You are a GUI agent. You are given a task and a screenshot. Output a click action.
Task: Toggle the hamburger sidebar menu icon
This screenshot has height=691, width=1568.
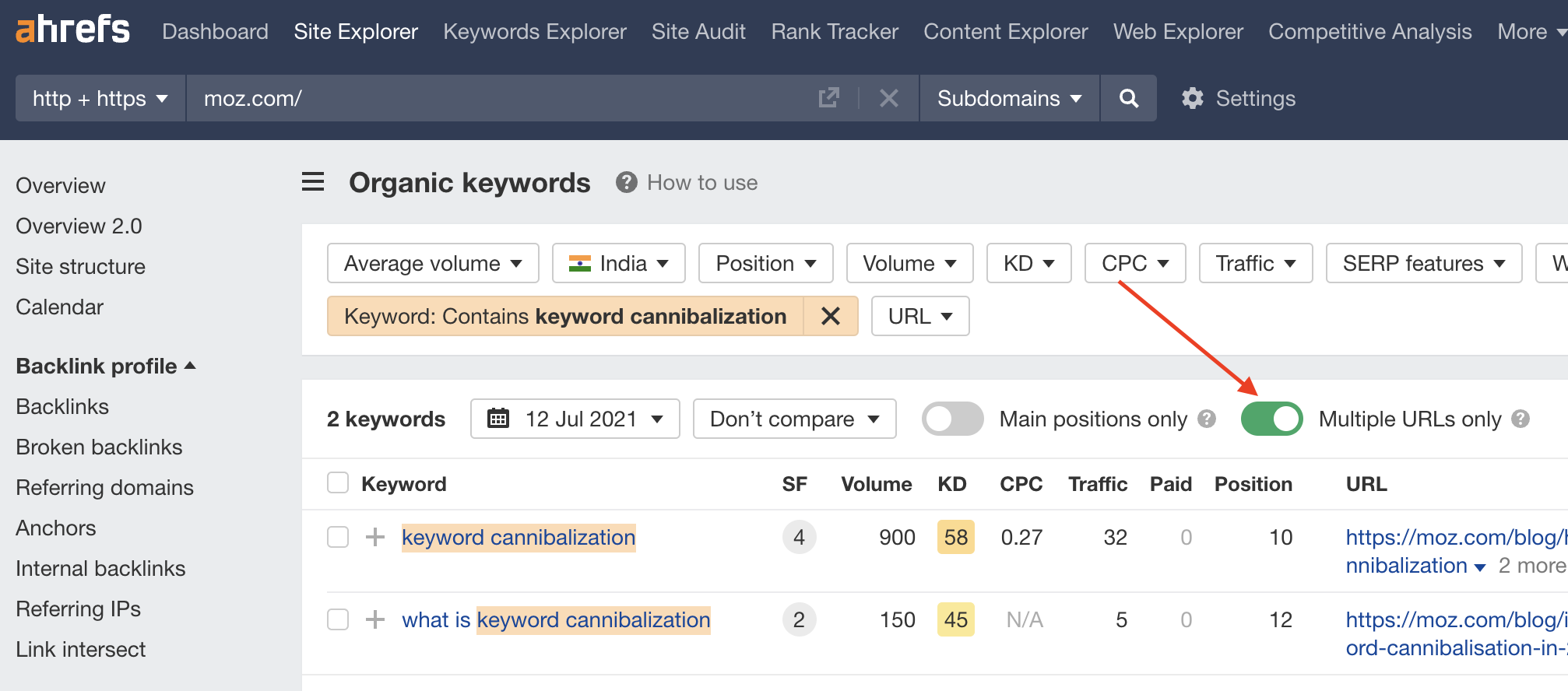click(x=313, y=182)
